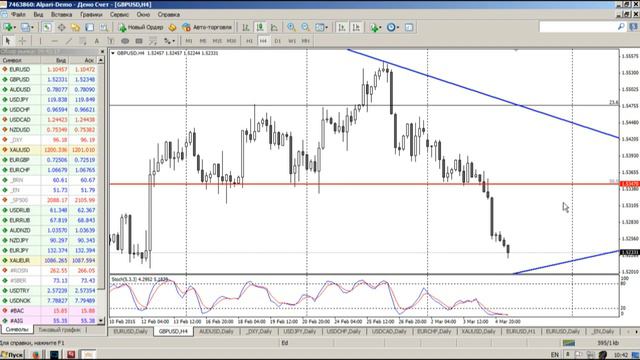
Task: Open the Вставка menu
Action: coord(61,14)
